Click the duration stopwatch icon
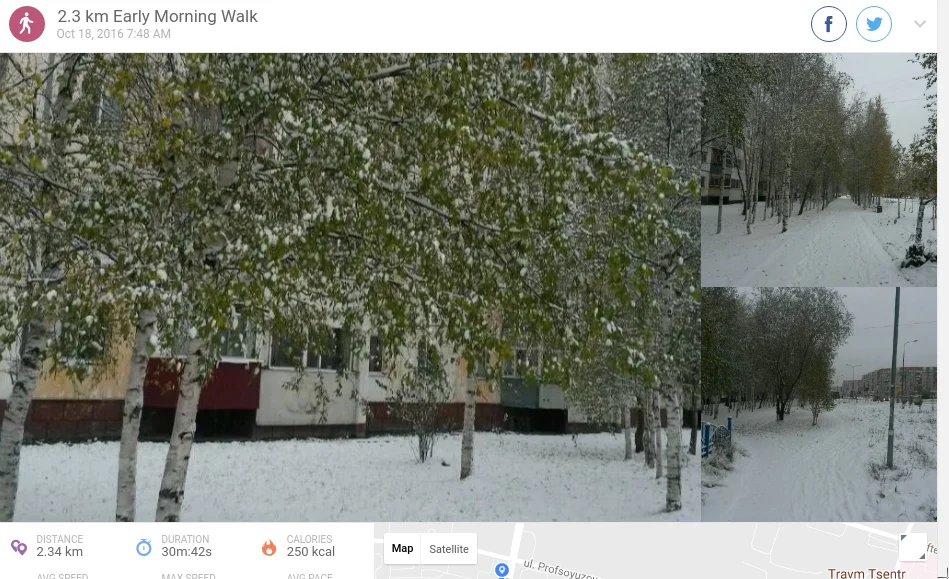This screenshot has height=579, width=949. coord(143,548)
